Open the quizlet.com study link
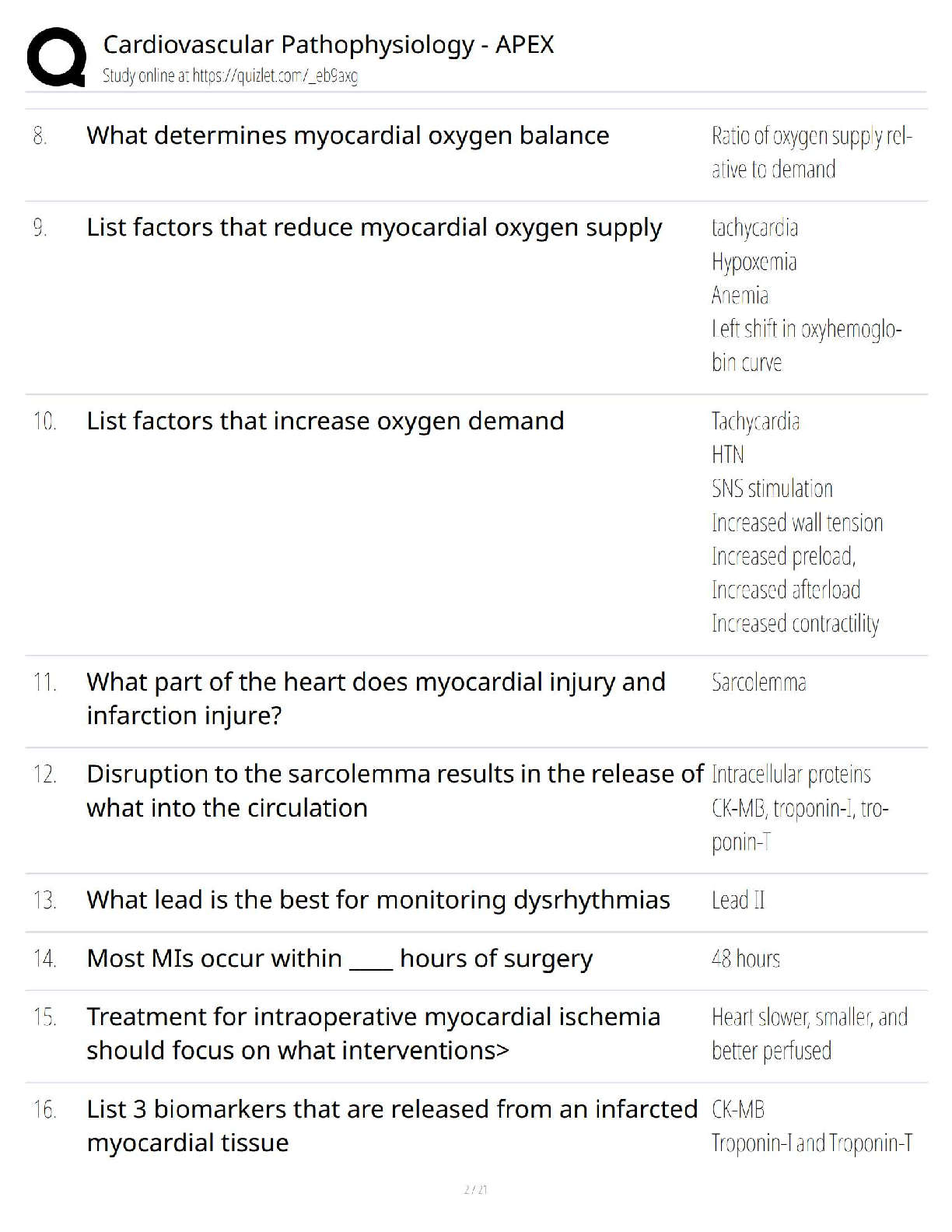This screenshot has height=1232, width=952. [230, 76]
